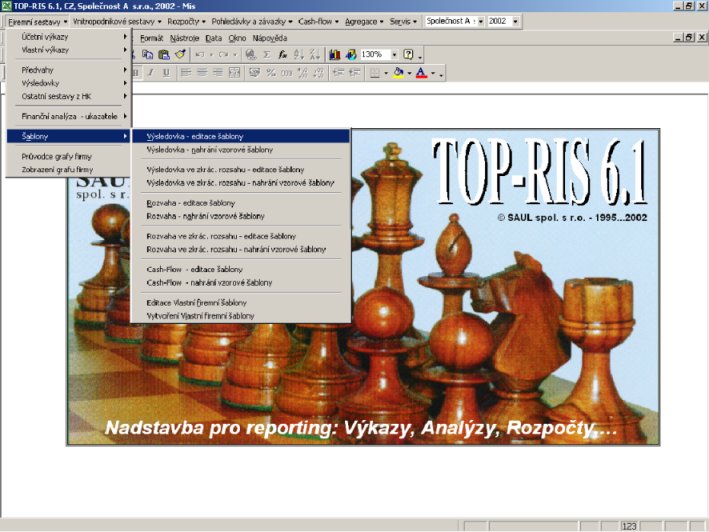Expand the Předvahy submenu

69,70
